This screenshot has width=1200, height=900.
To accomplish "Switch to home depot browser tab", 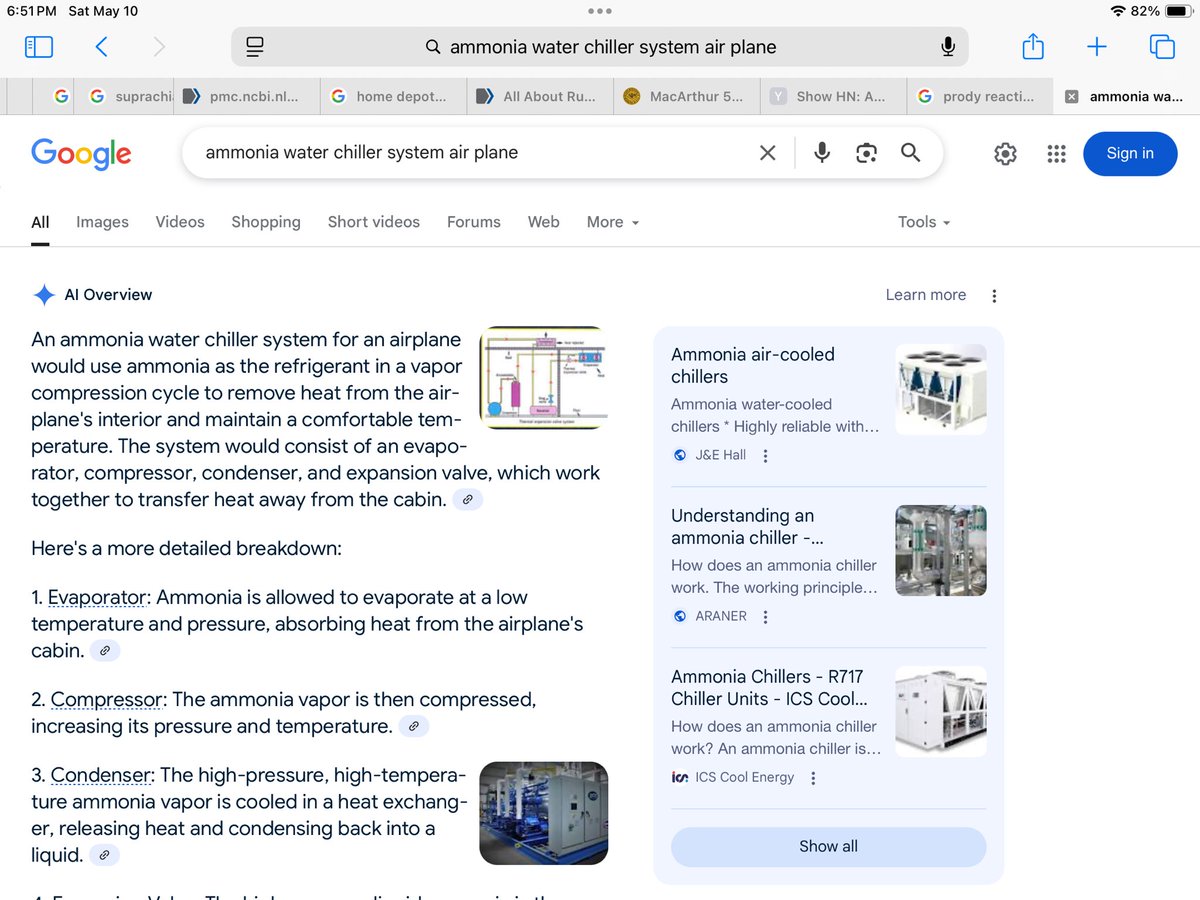I will click(393, 97).
